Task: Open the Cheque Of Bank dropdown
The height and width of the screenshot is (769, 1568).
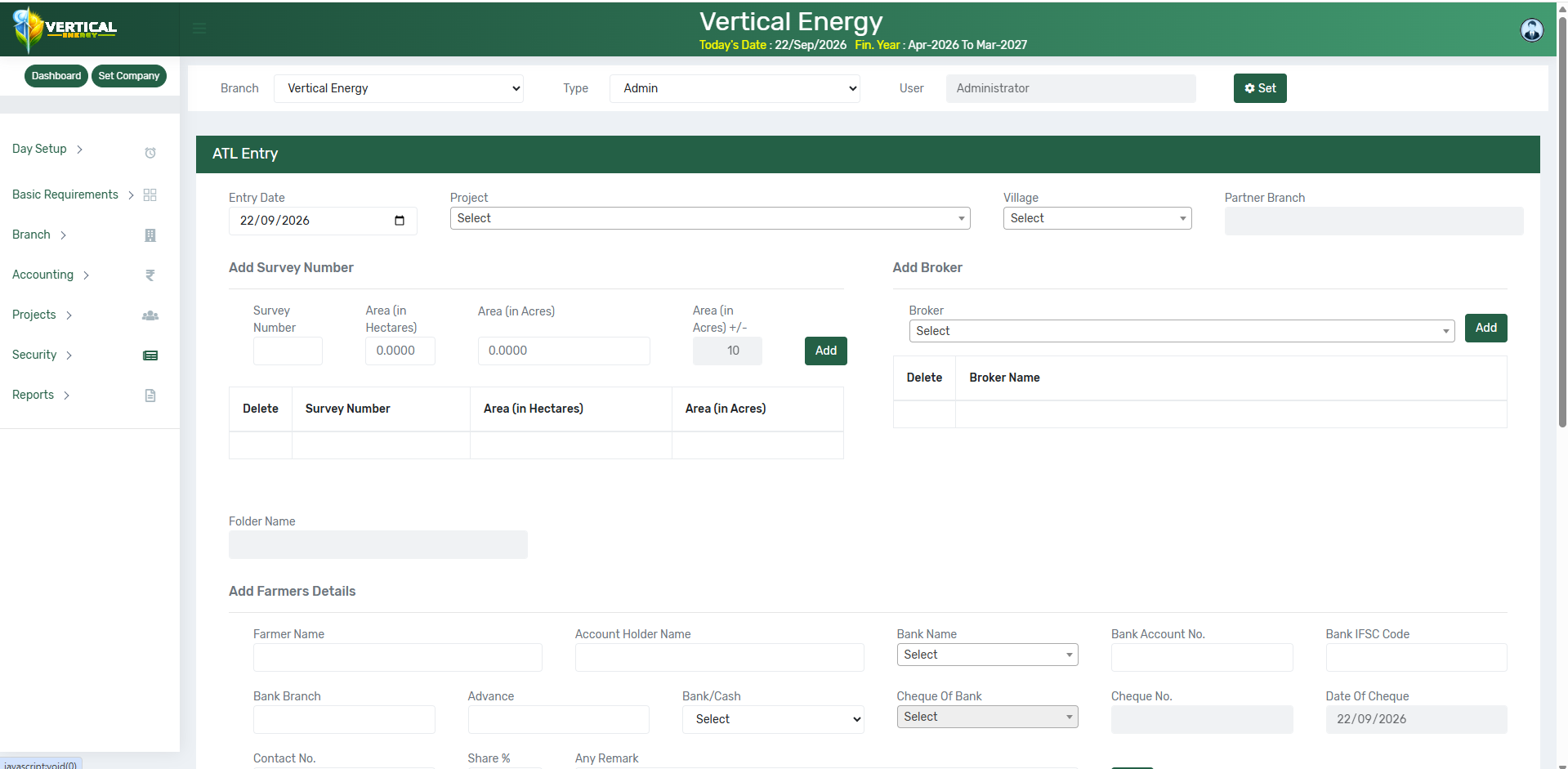Action: [987, 717]
